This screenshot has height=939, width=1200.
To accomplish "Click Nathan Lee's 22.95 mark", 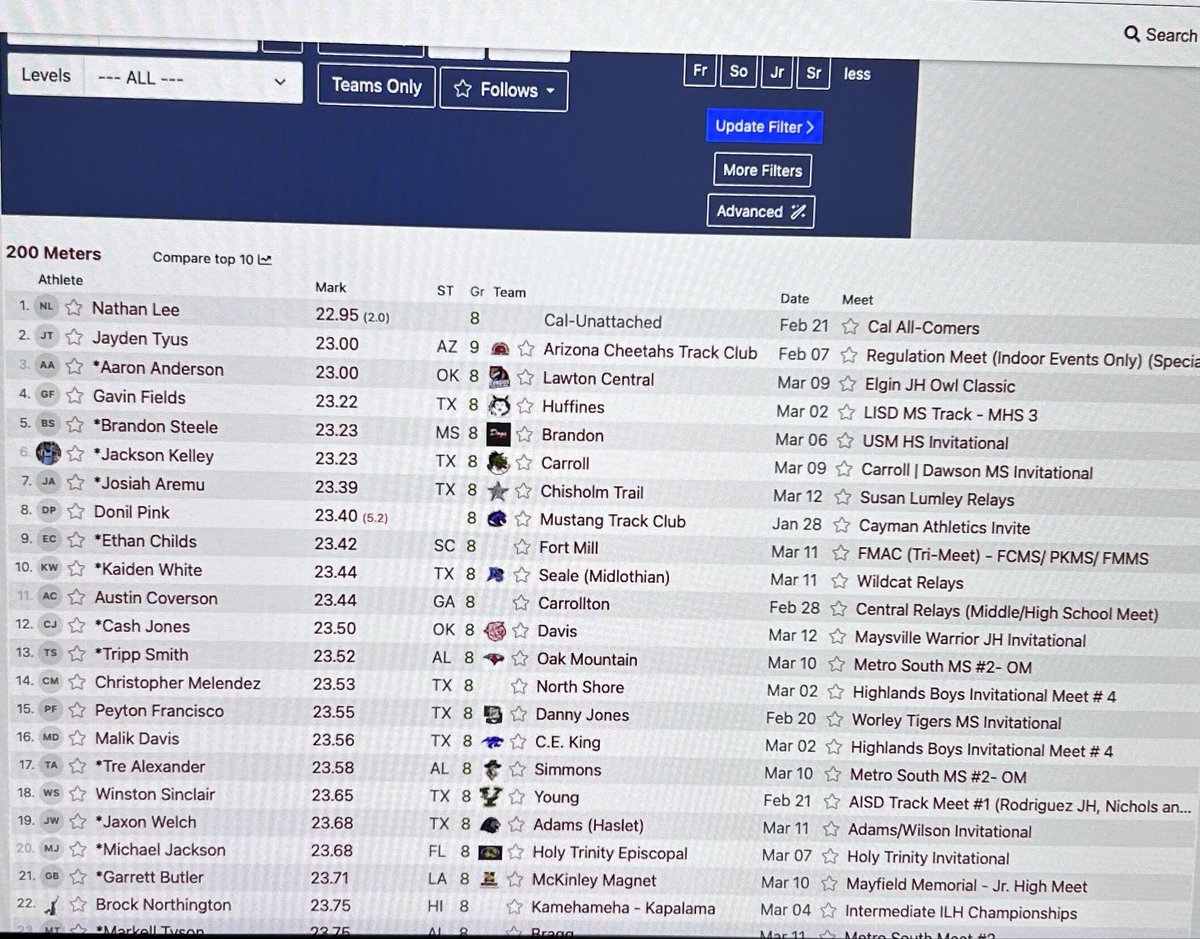I will [337, 315].
